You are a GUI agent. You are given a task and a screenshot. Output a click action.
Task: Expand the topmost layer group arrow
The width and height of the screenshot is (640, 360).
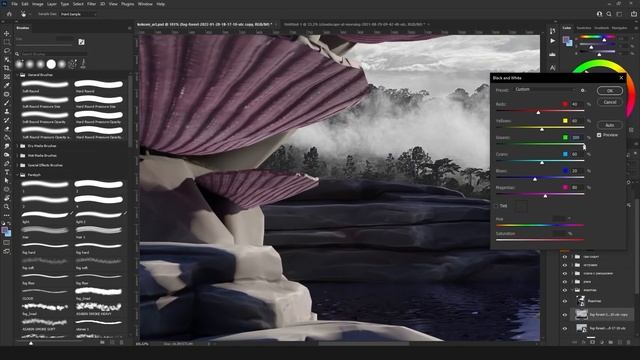(572, 257)
